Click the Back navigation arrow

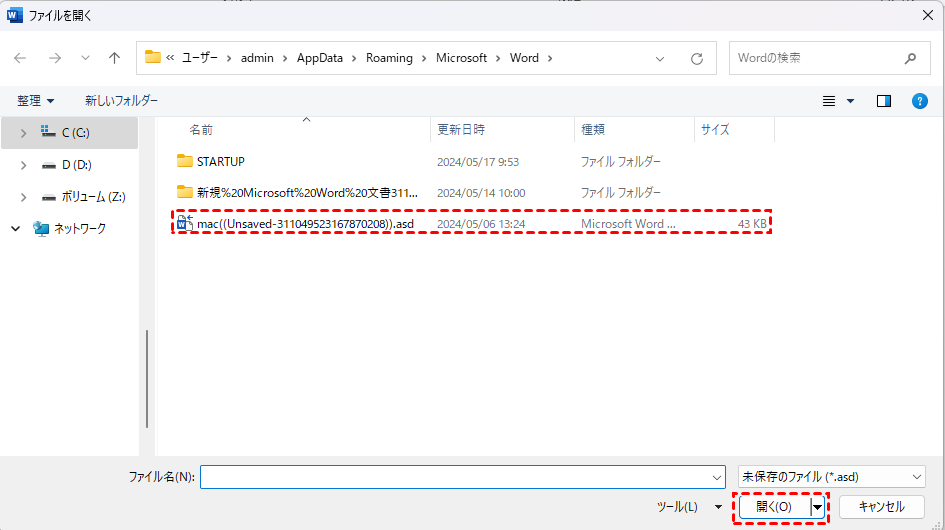pyautogui.click(x=20, y=58)
